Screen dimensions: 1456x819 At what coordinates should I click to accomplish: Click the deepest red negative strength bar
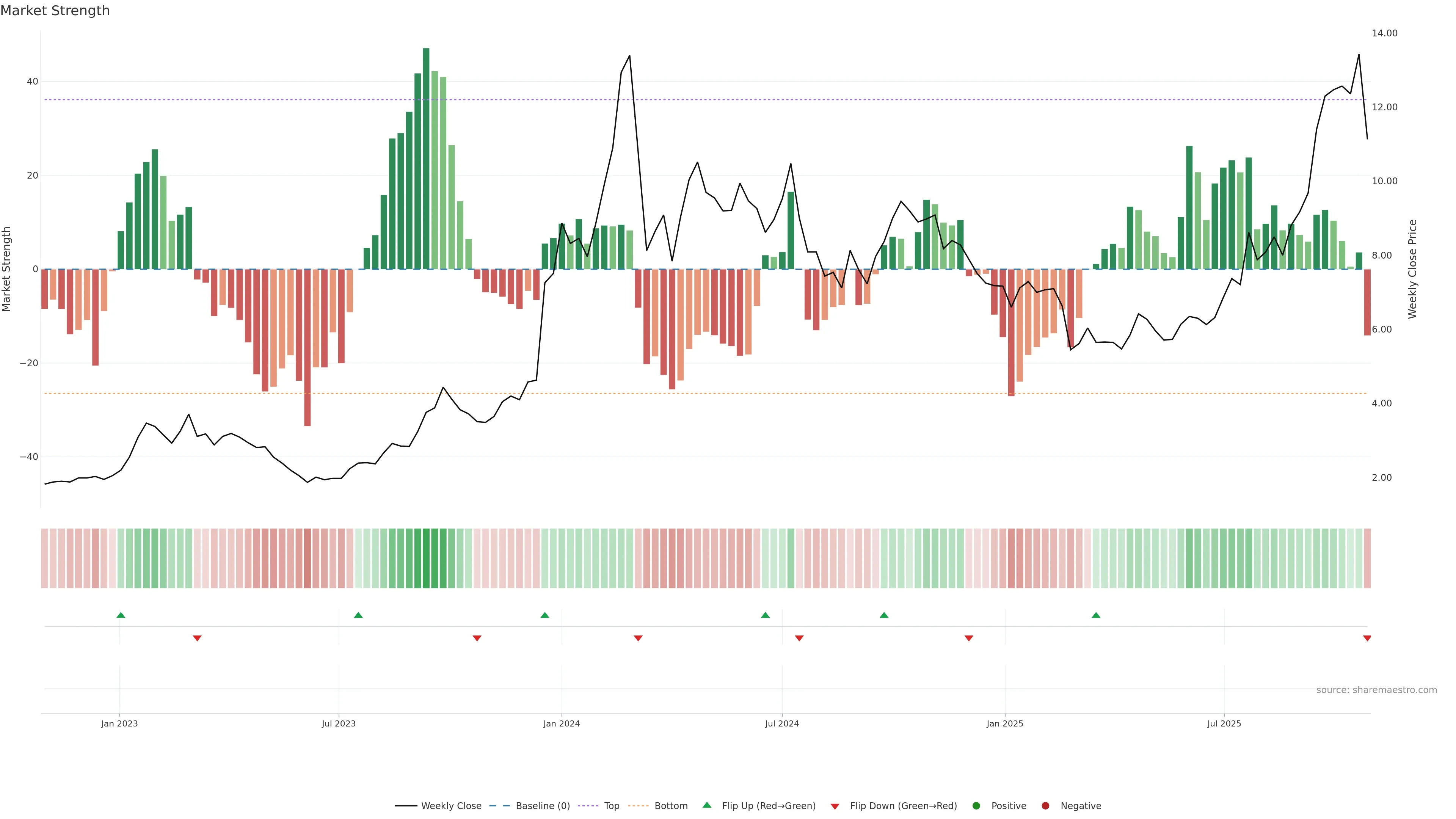click(x=307, y=348)
